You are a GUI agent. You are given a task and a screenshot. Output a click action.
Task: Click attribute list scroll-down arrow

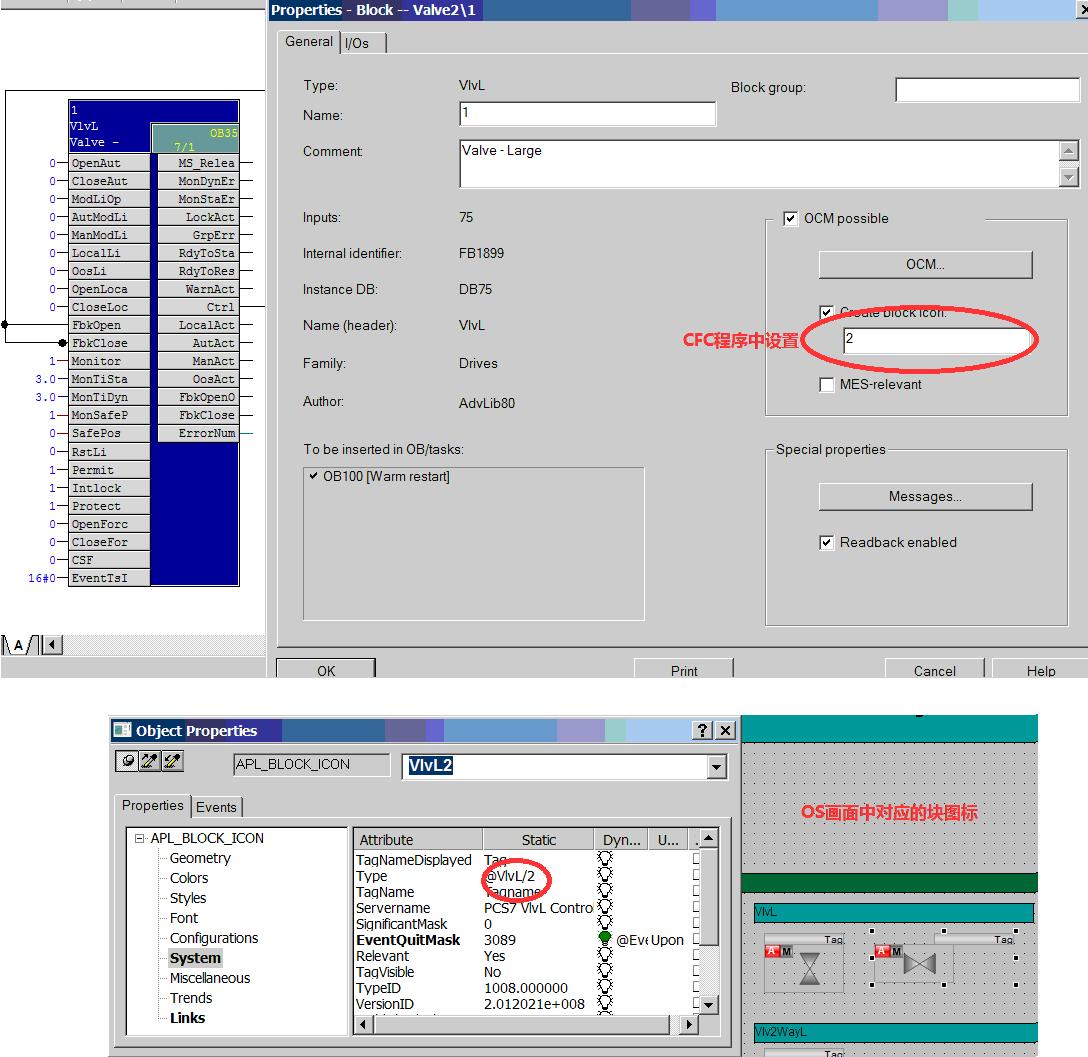(708, 1004)
